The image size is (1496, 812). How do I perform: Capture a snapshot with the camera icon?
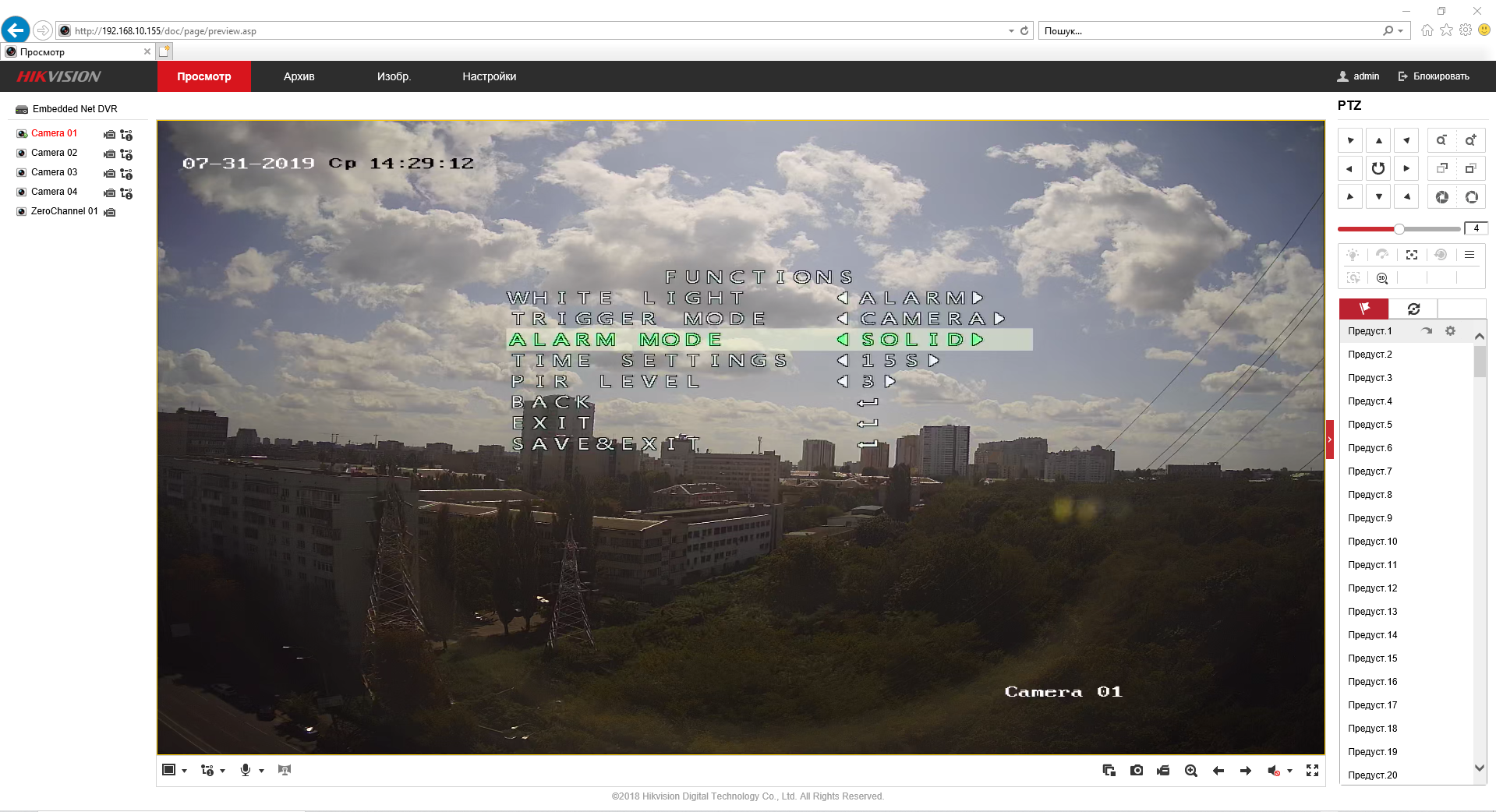pos(1137,771)
